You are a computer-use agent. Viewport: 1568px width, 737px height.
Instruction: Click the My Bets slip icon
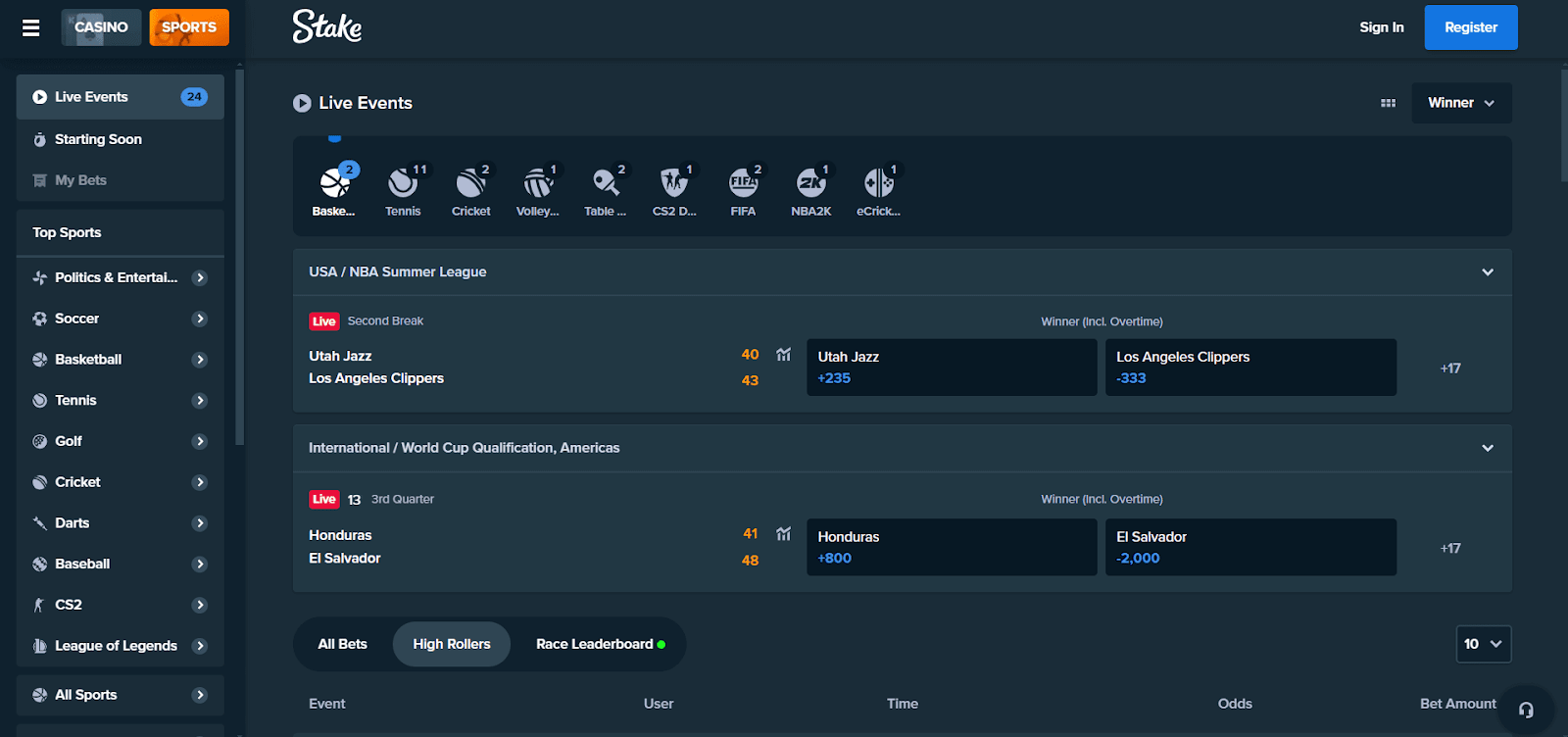[40, 180]
